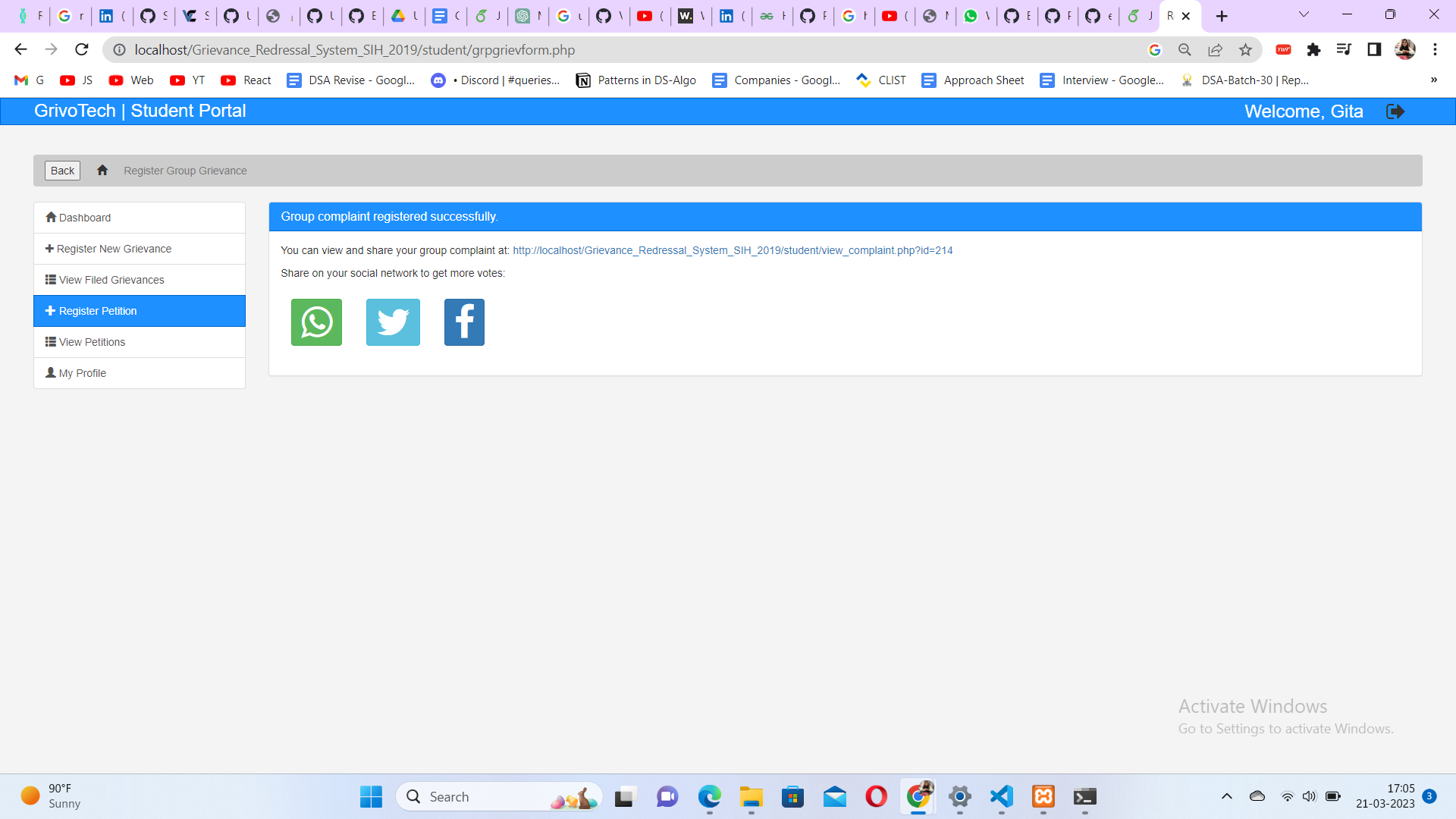Image resolution: width=1456 pixels, height=819 pixels.
Task: Open Visual Studio Code from taskbar
Action: 1001,796
